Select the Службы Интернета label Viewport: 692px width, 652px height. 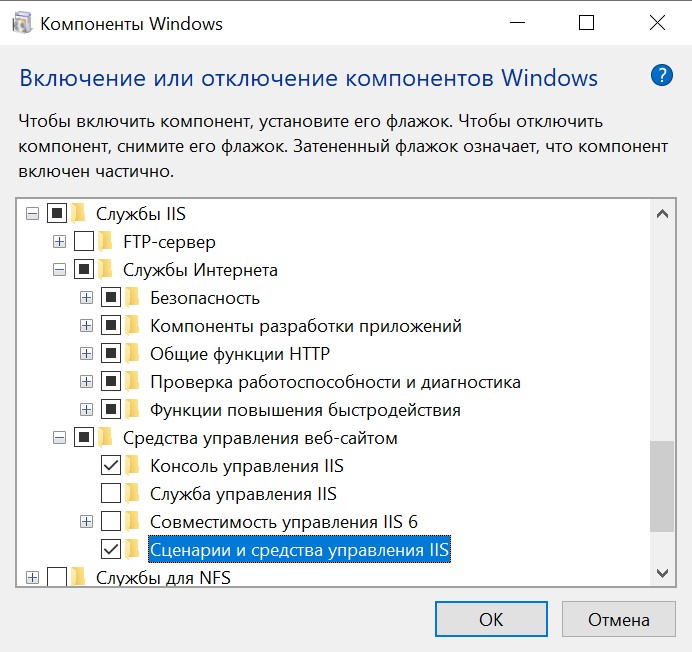200,270
